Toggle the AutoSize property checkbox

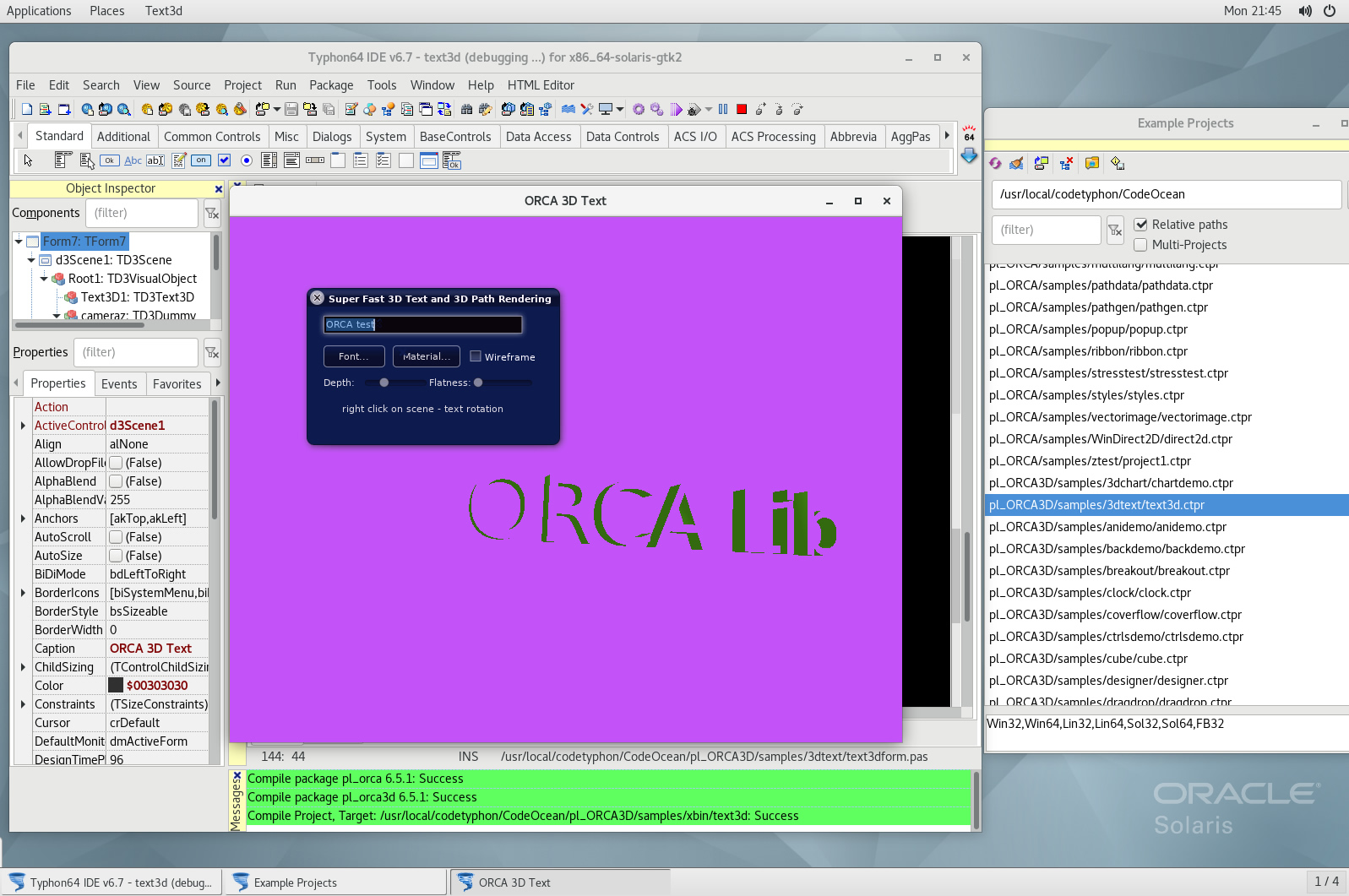coord(116,556)
